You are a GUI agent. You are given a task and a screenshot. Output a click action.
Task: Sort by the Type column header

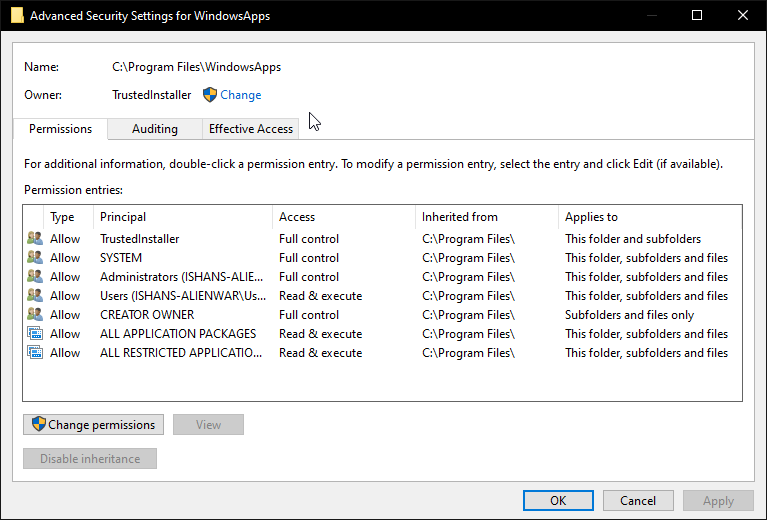pos(68,217)
